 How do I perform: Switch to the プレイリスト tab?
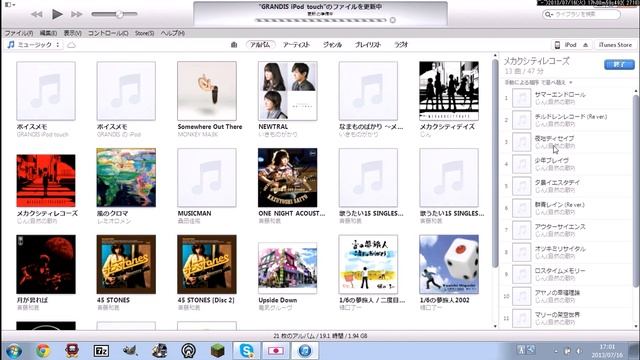click(368, 44)
